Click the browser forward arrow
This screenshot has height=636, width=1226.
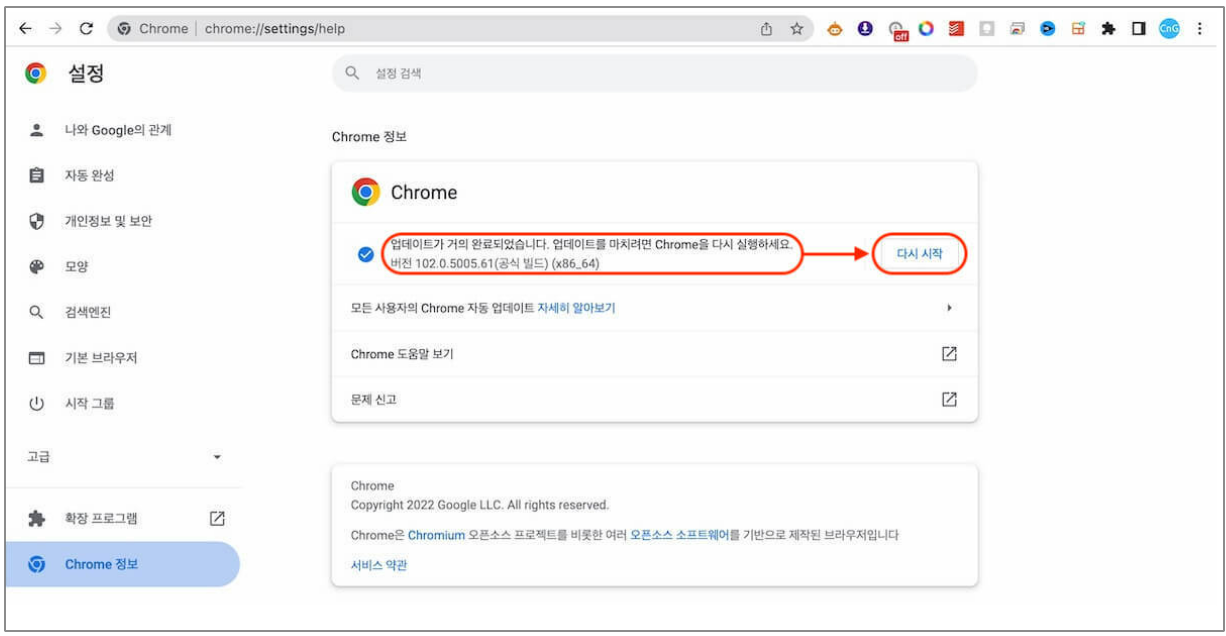tap(56, 29)
